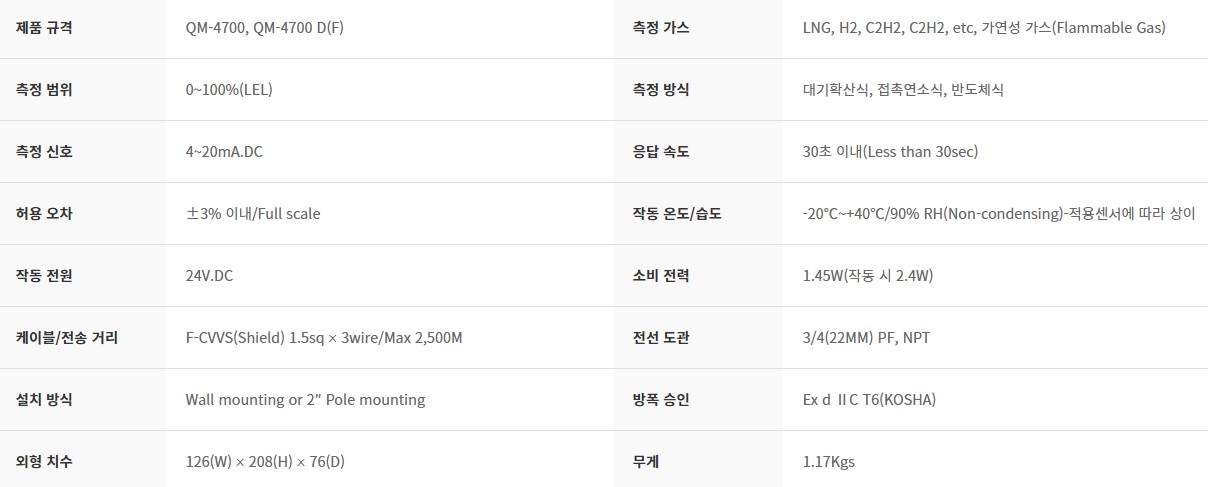
Task: Click the F-CVVS(Shield) cable specification text
Action: pyautogui.click(x=324, y=338)
